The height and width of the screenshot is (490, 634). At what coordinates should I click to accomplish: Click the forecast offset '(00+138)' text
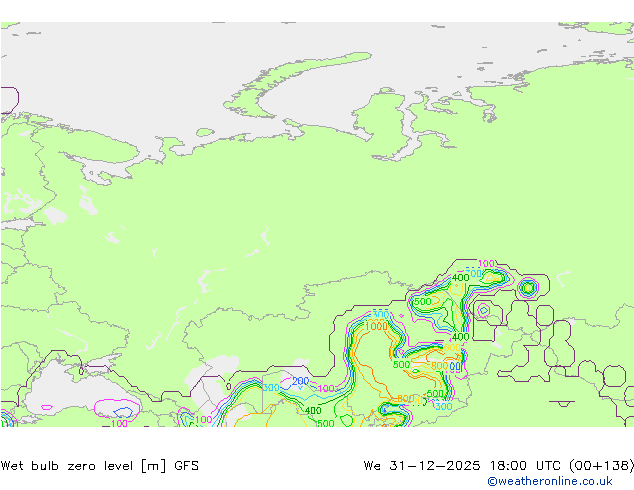(601, 466)
